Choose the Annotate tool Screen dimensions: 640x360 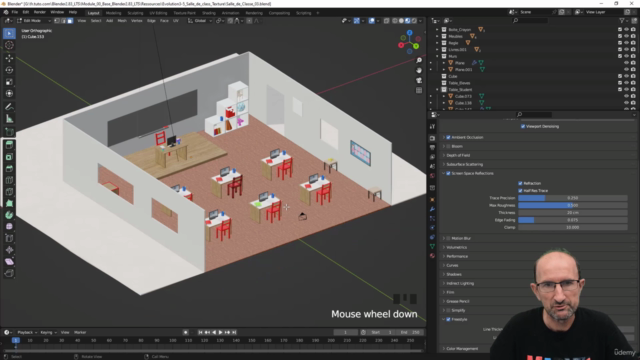[x=9, y=107]
